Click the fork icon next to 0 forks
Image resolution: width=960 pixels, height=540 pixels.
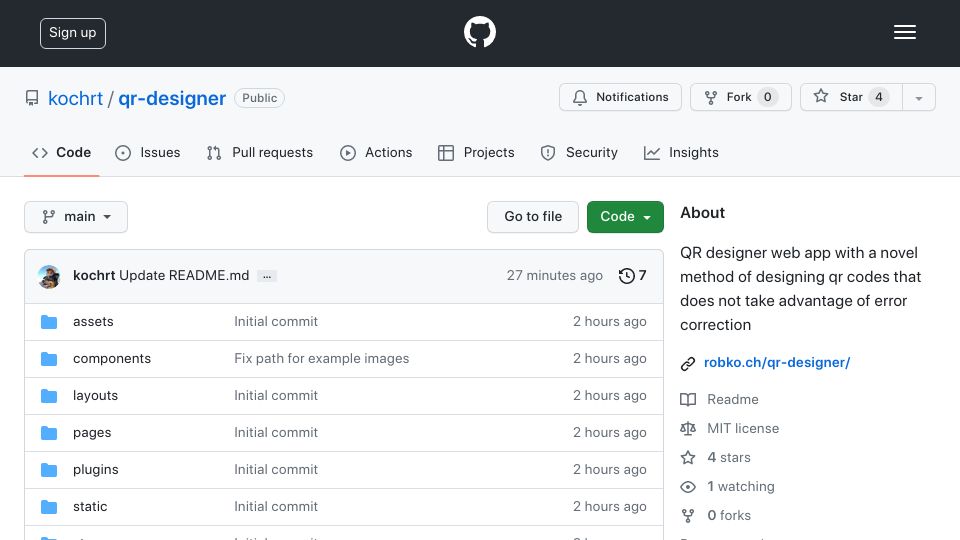(688, 516)
